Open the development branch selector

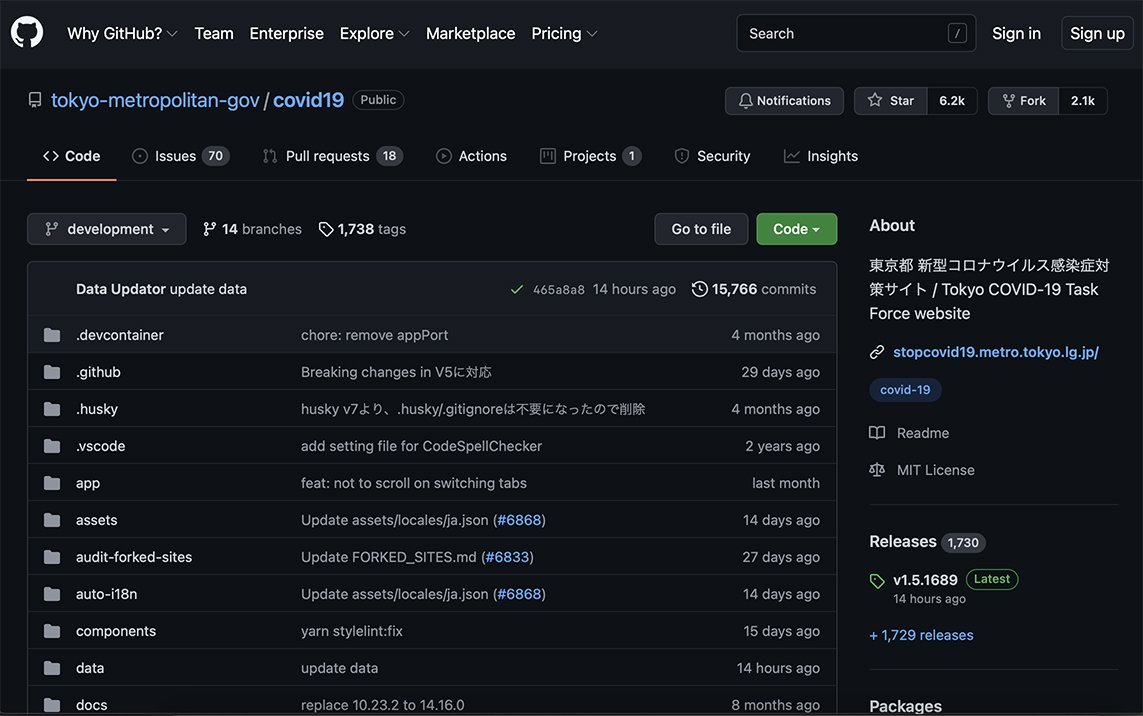point(106,229)
